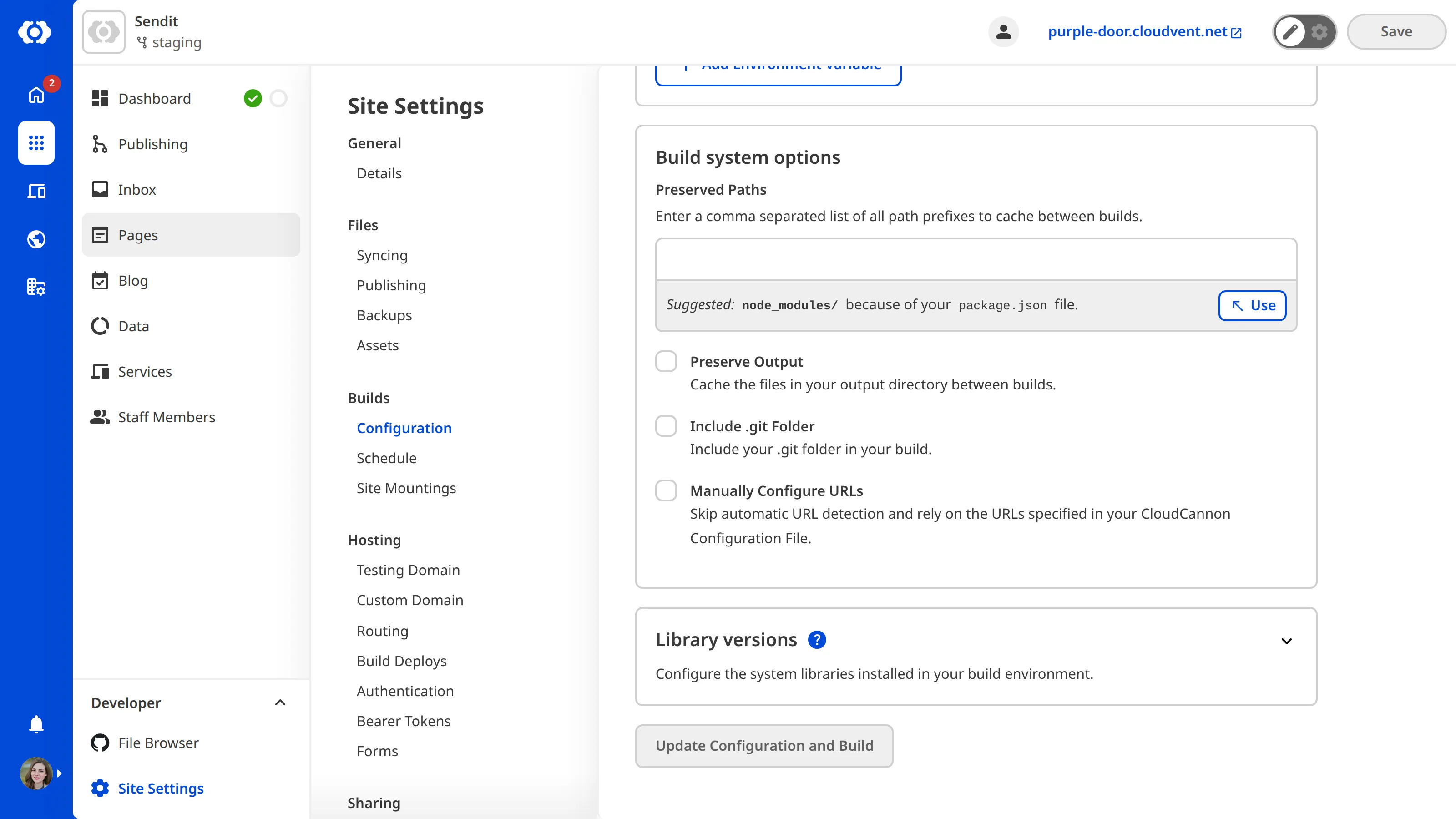Enable Manually Configure URLs
1456x819 pixels.
667,490
